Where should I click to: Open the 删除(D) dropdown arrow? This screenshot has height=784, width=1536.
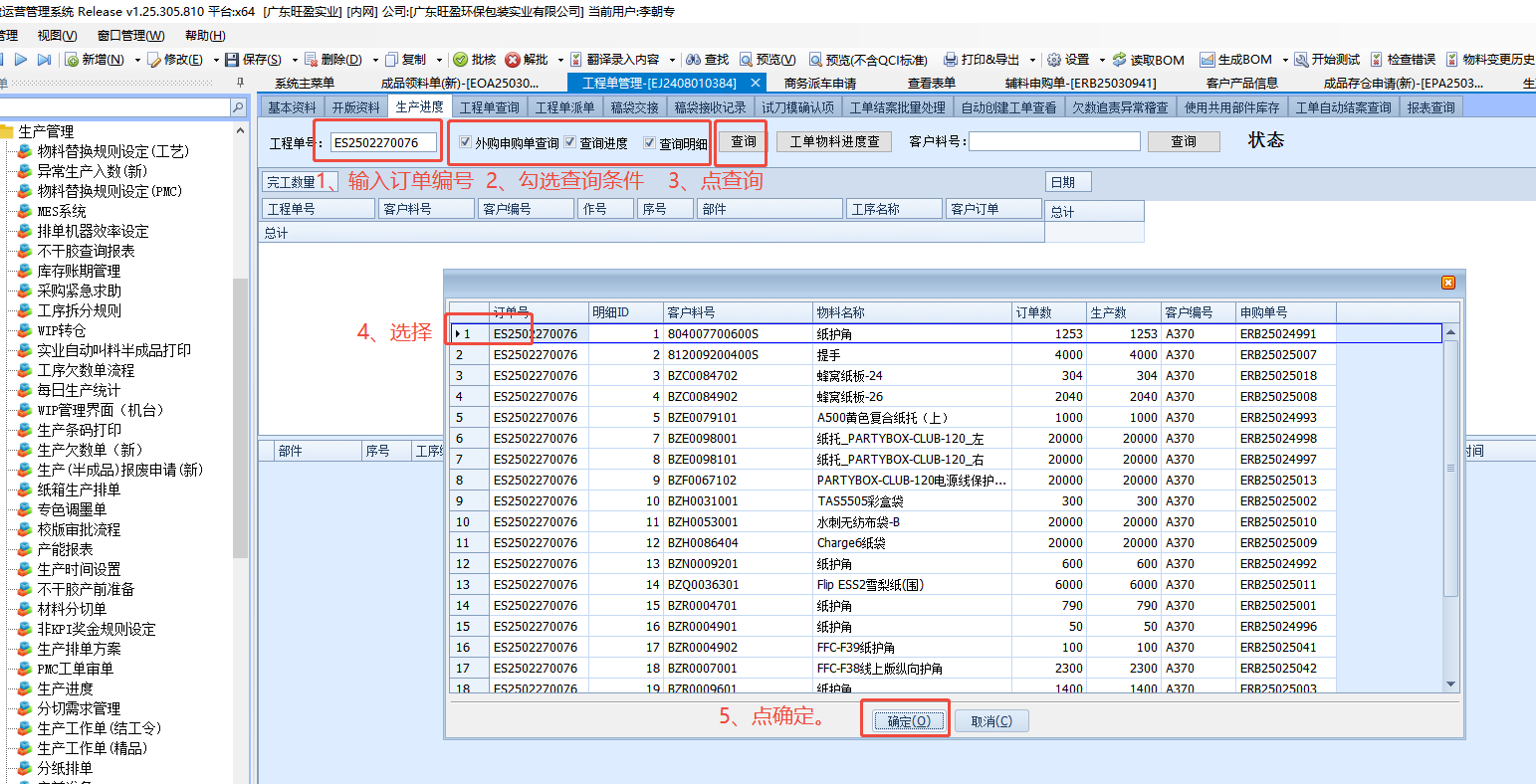pyautogui.click(x=375, y=61)
